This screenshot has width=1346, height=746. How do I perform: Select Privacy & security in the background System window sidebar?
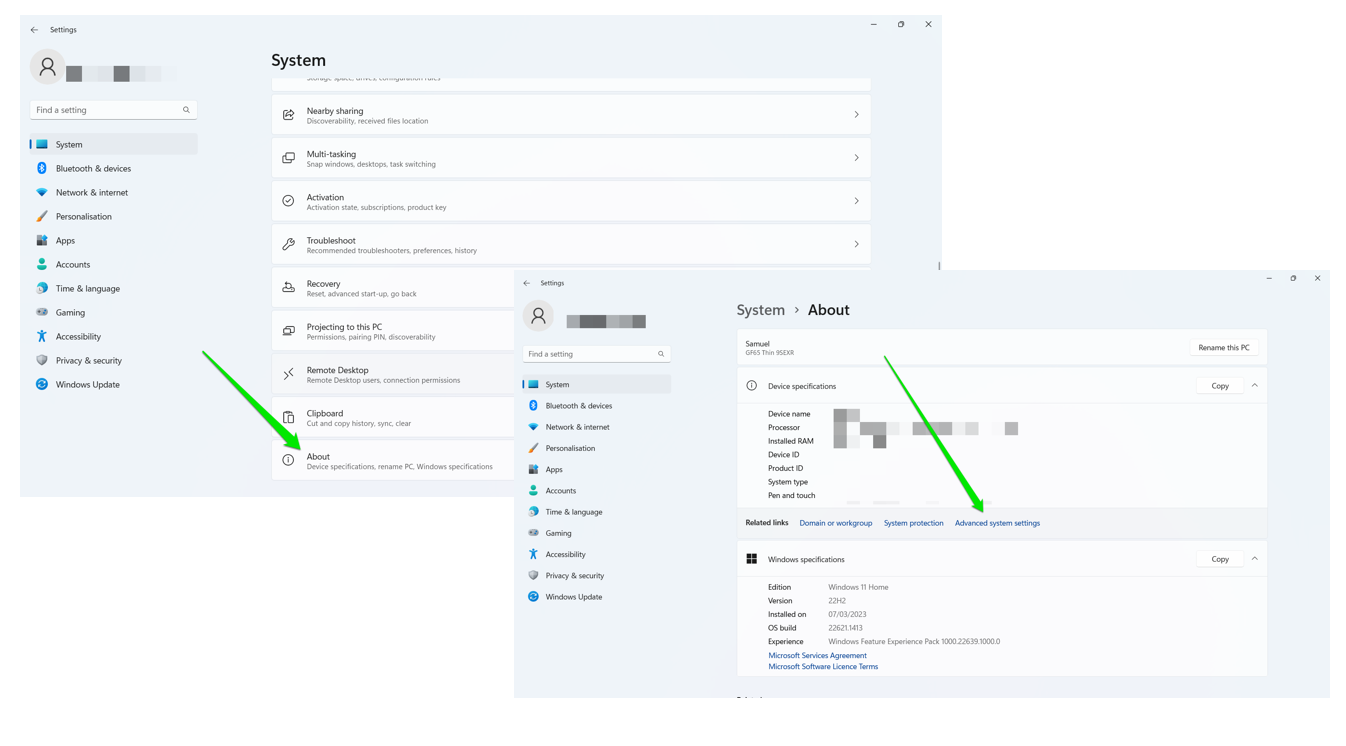tap(88, 360)
